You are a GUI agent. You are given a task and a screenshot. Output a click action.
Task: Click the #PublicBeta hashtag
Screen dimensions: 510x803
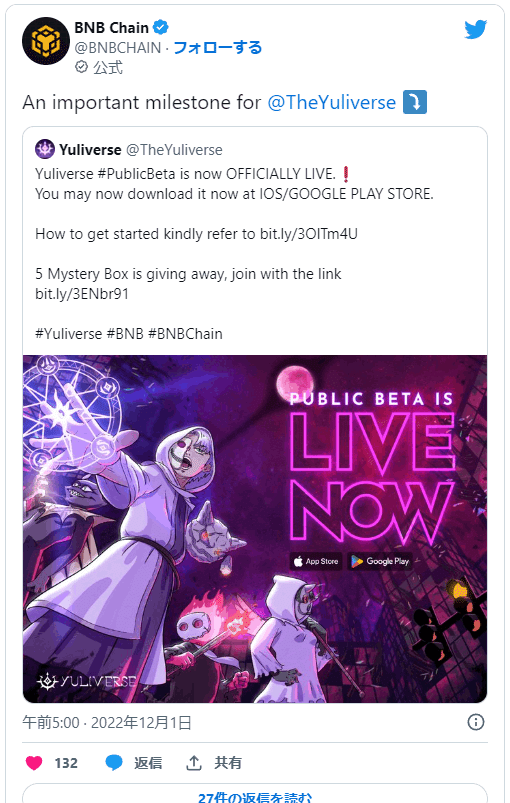(x=136, y=174)
